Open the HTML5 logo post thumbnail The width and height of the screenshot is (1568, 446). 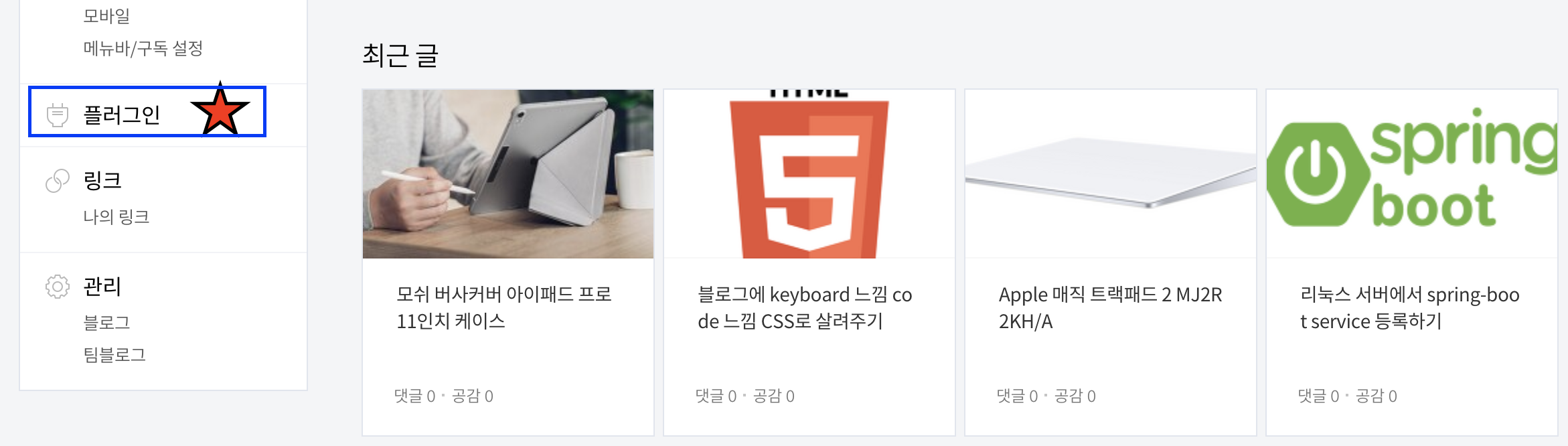click(809, 174)
